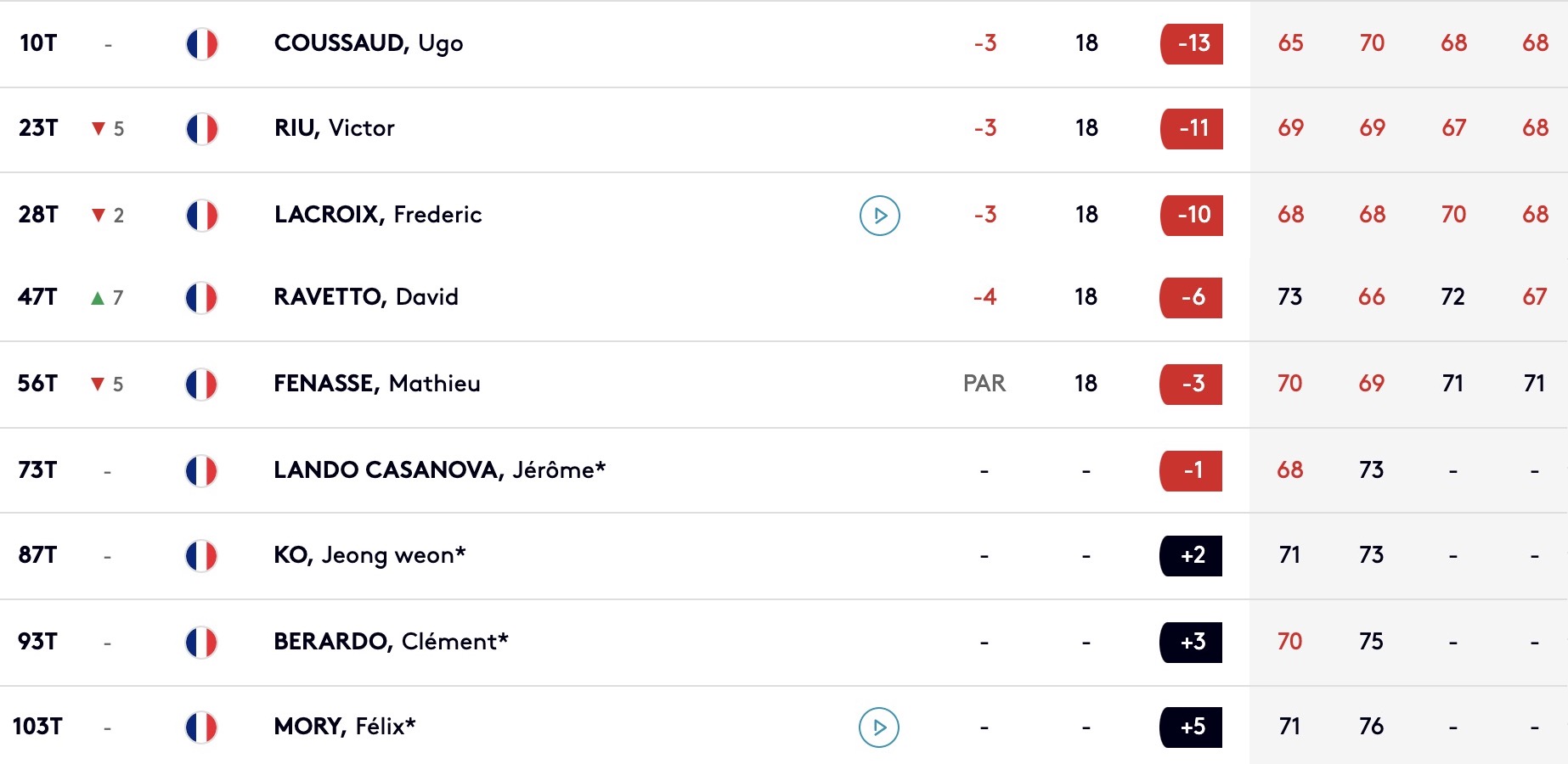1568x764 pixels.
Task: Click France flag icon beside RIU, Victor
Action: [202, 129]
